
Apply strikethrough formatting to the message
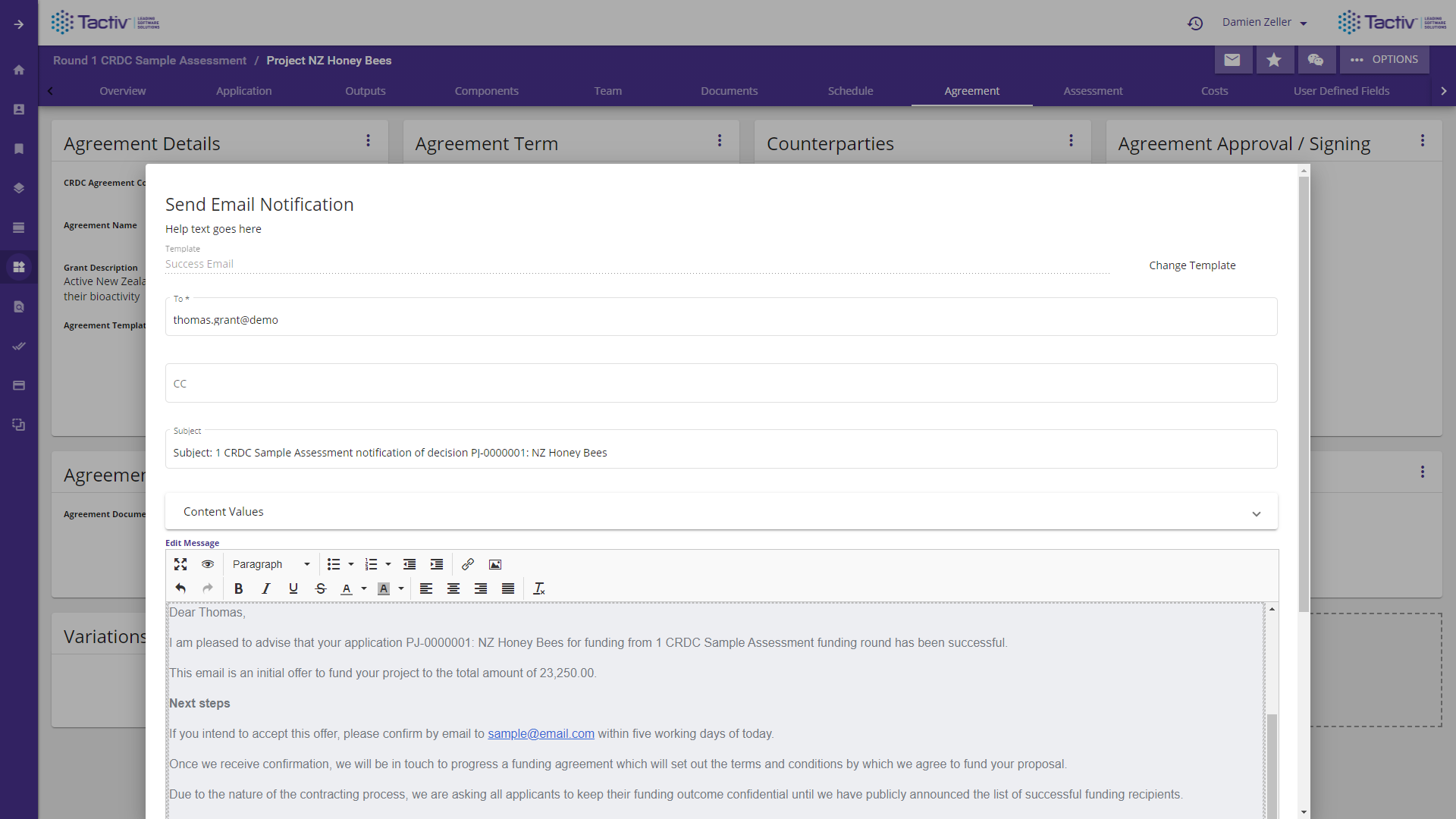click(x=321, y=588)
